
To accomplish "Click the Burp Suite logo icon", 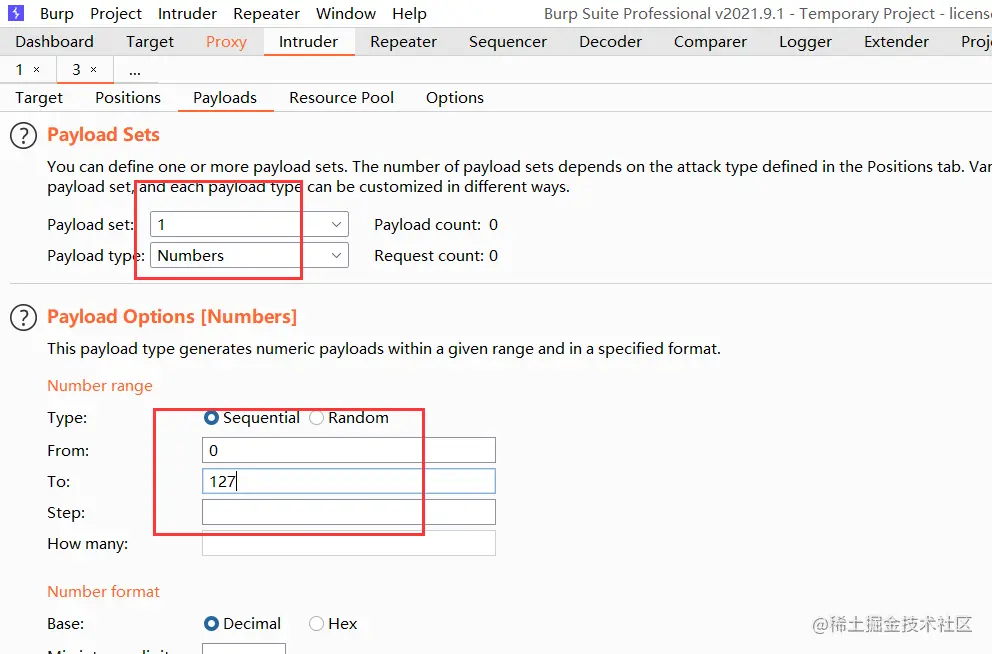I will click(x=16, y=13).
